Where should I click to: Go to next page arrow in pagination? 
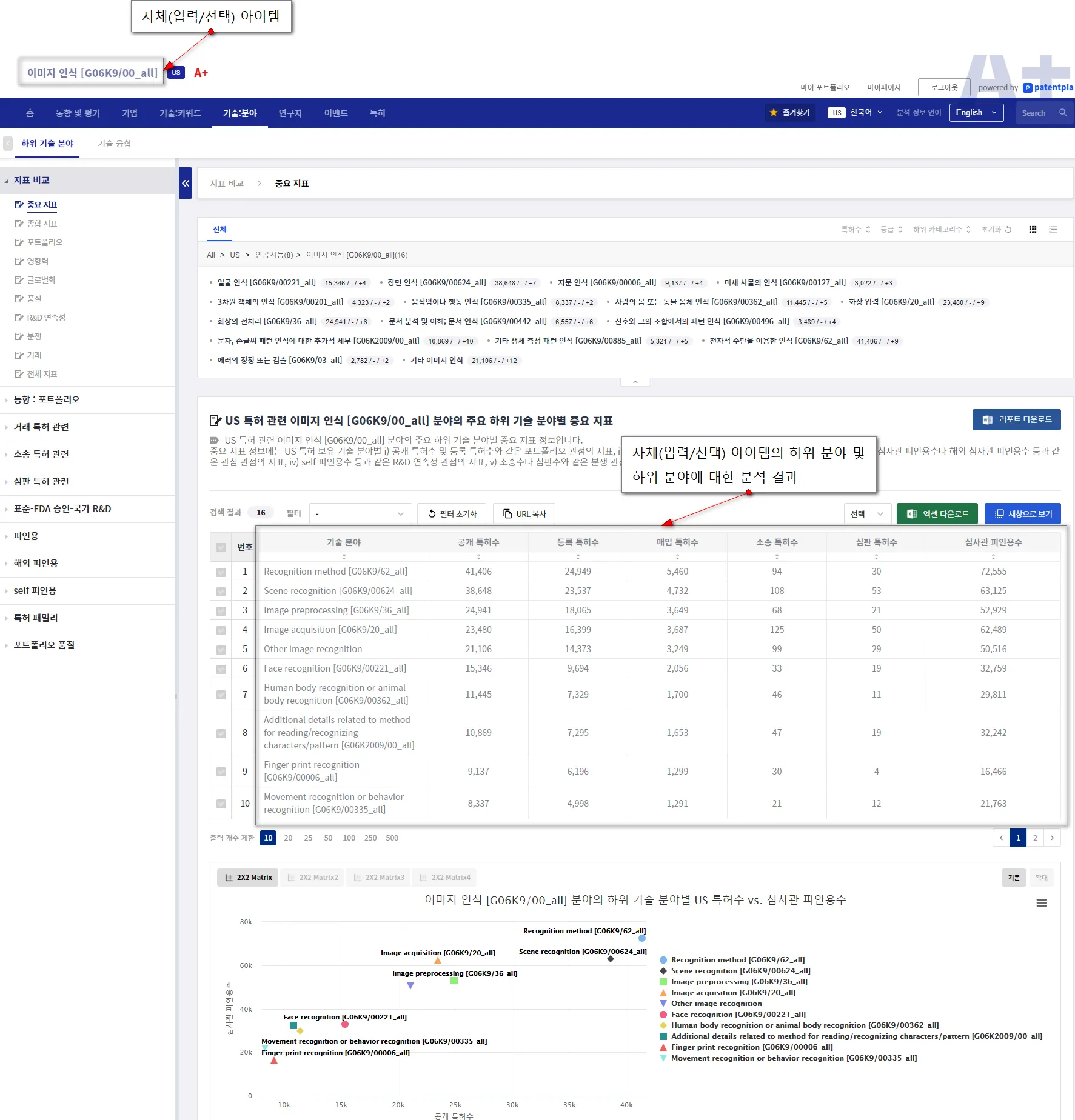click(1052, 838)
